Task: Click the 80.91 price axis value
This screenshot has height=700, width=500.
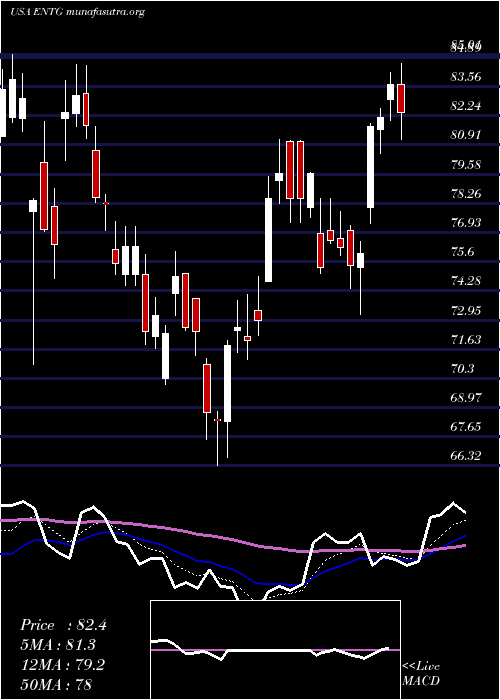Action: click(x=467, y=135)
